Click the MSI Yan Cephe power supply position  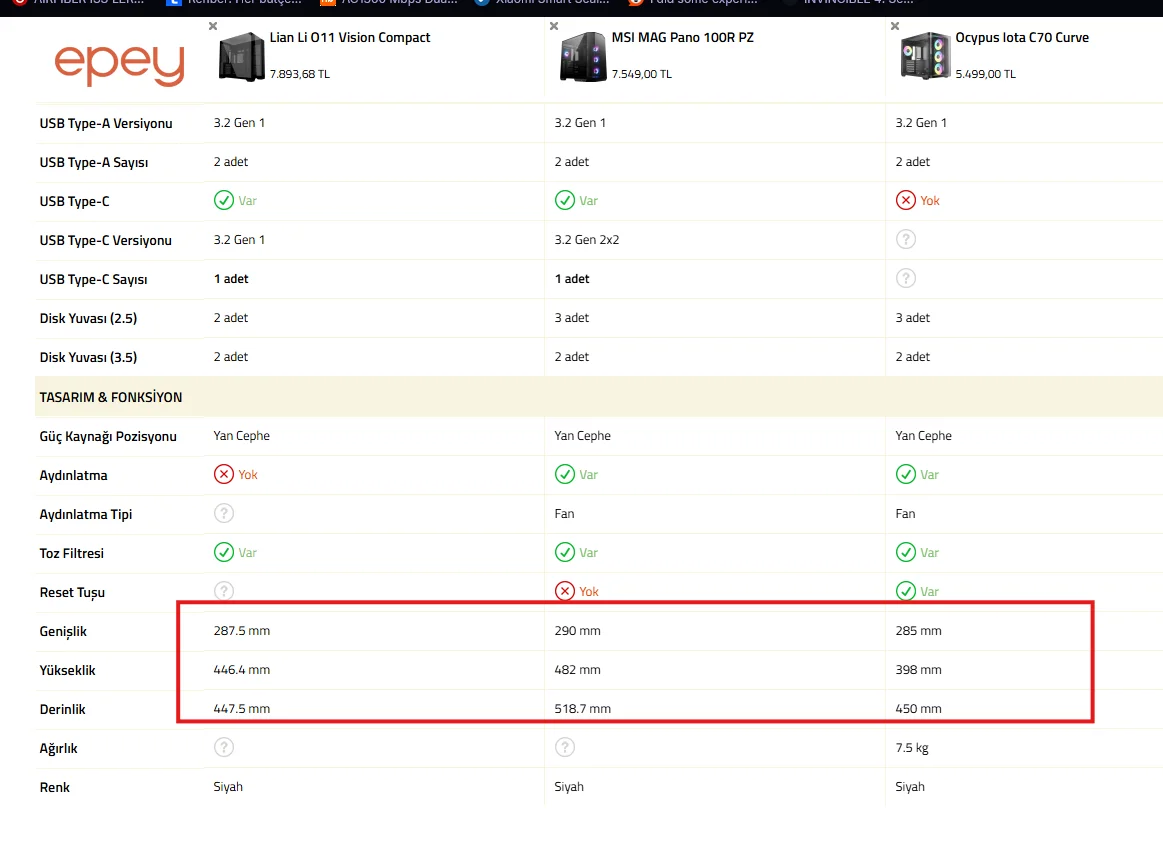pyautogui.click(x=582, y=436)
